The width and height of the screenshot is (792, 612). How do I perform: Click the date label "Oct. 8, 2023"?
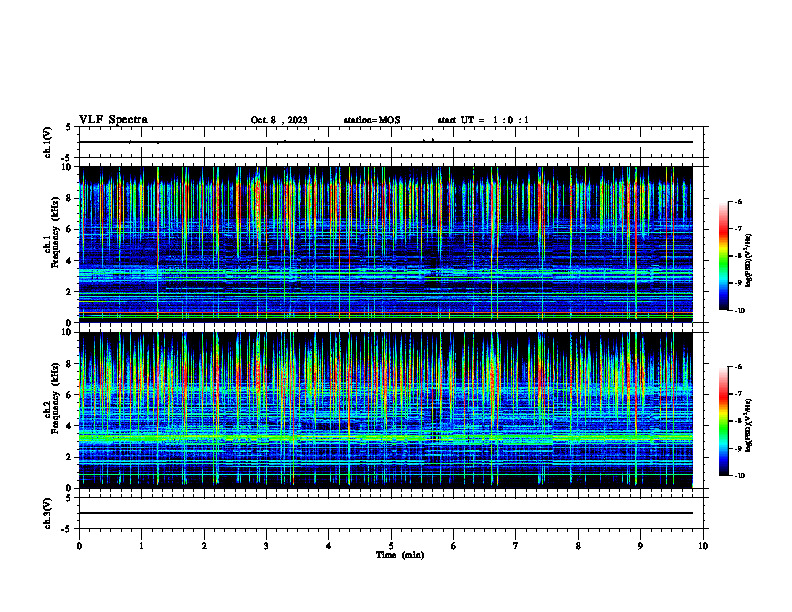click(x=279, y=120)
